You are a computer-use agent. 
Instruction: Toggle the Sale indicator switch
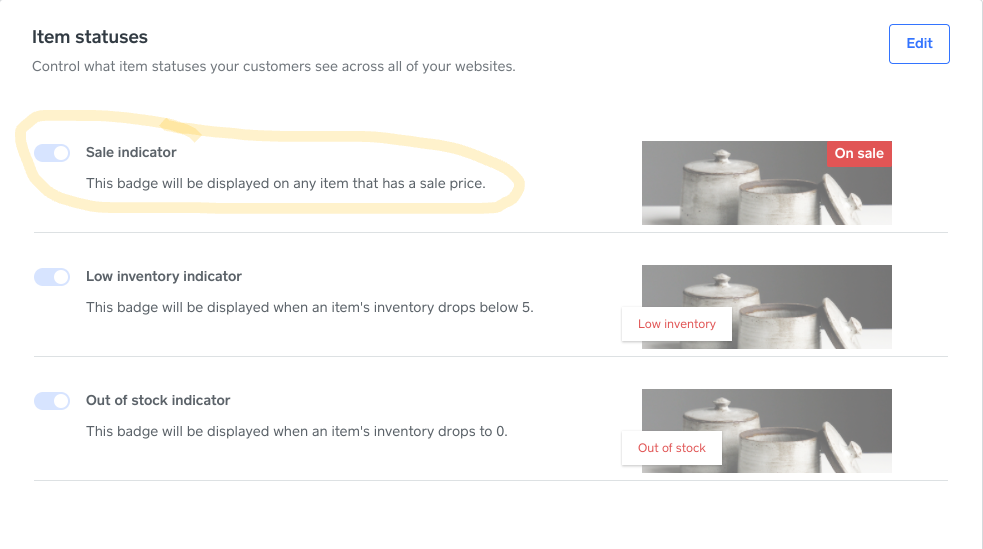[52, 153]
